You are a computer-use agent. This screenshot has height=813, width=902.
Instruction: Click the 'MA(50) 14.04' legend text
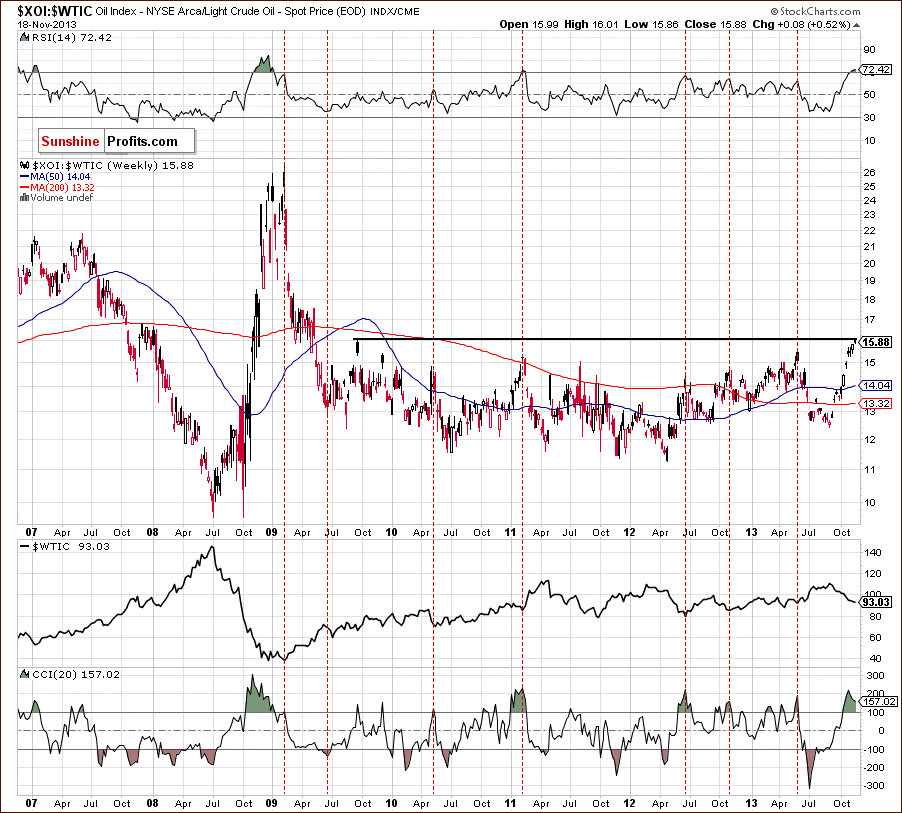pyautogui.click(x=60, y=177)
